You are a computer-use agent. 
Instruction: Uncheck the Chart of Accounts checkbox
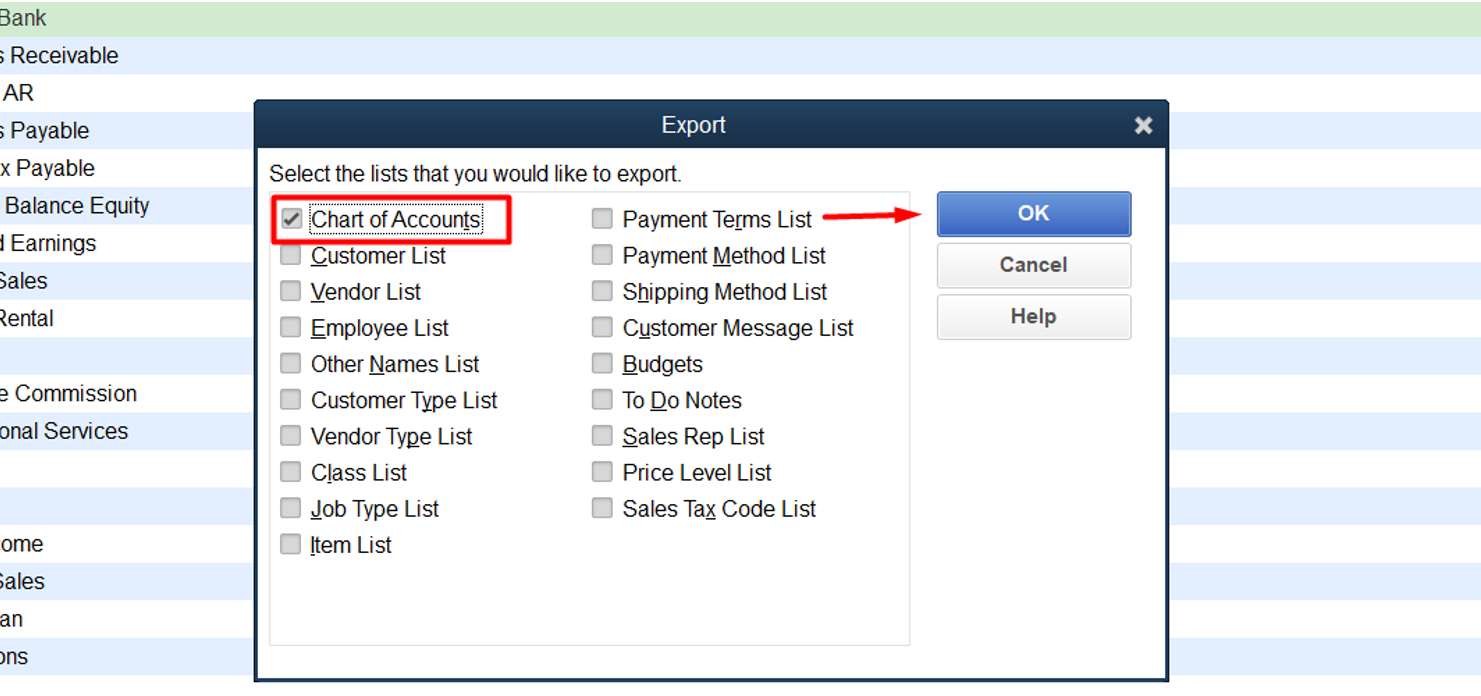[291, 219]
